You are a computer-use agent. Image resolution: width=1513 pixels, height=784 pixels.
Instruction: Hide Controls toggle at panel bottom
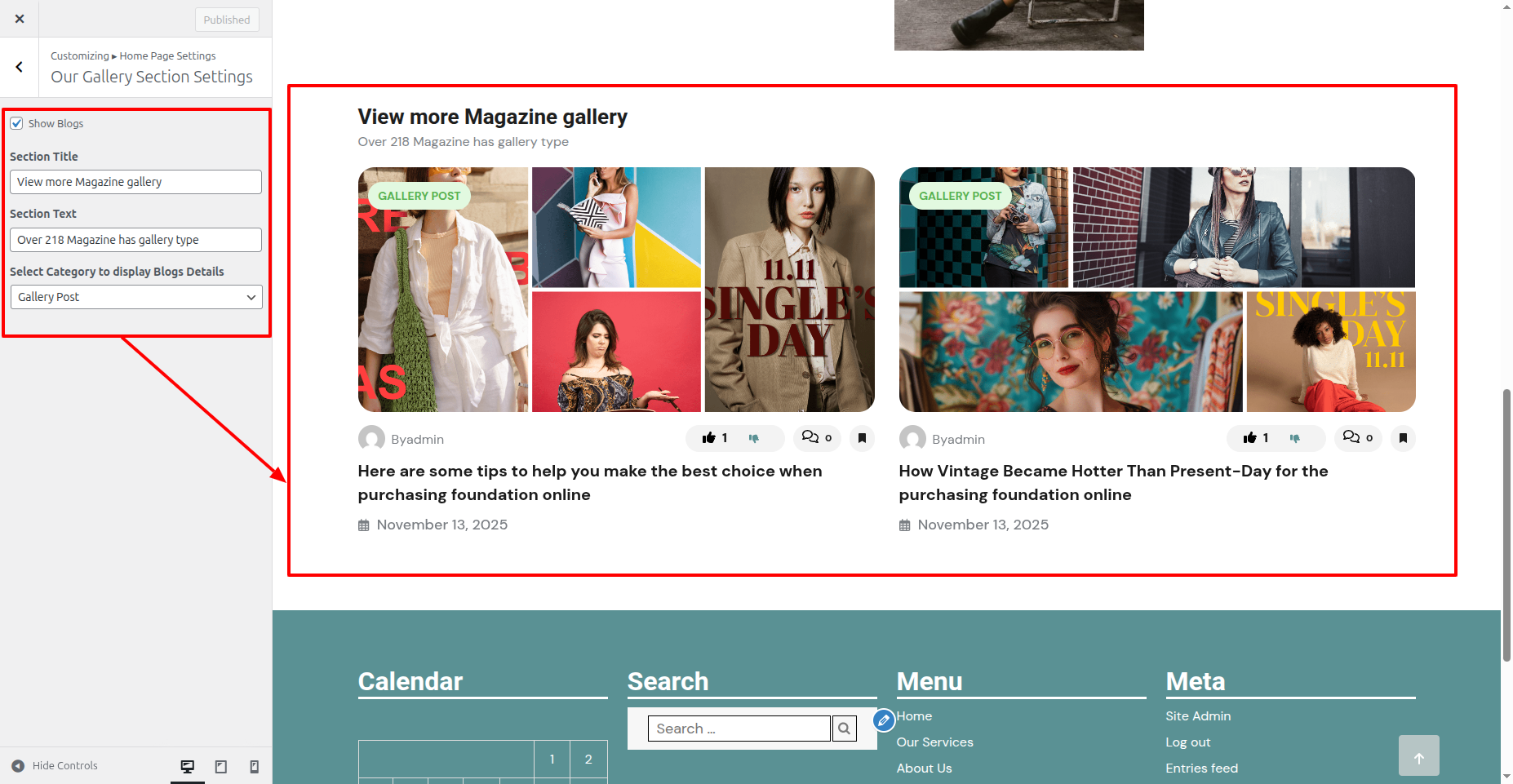tap(55, 766)
